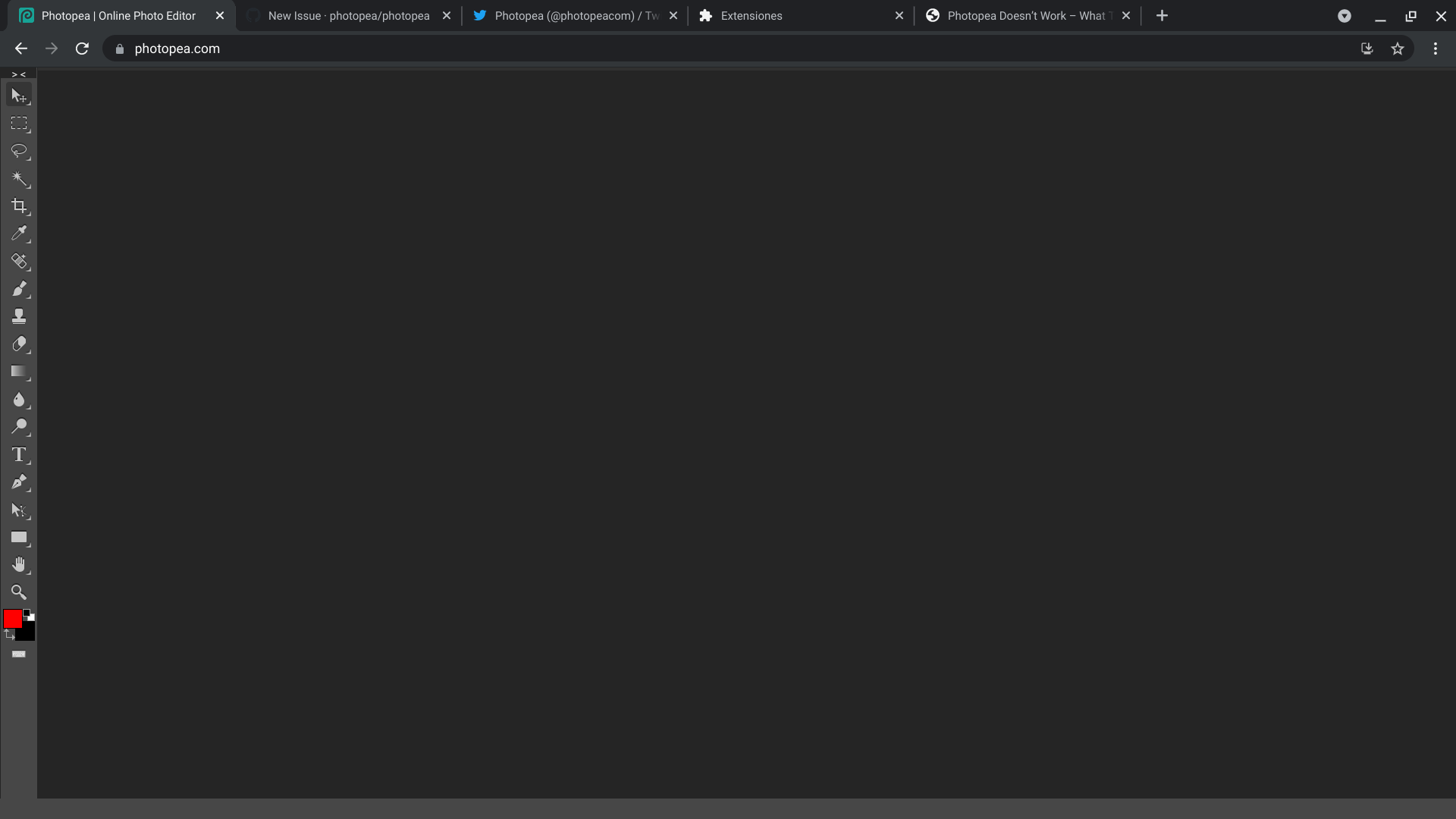Open the browser profile menu
This screenshot has width=1456, height=819.
tap(1345, 15)
